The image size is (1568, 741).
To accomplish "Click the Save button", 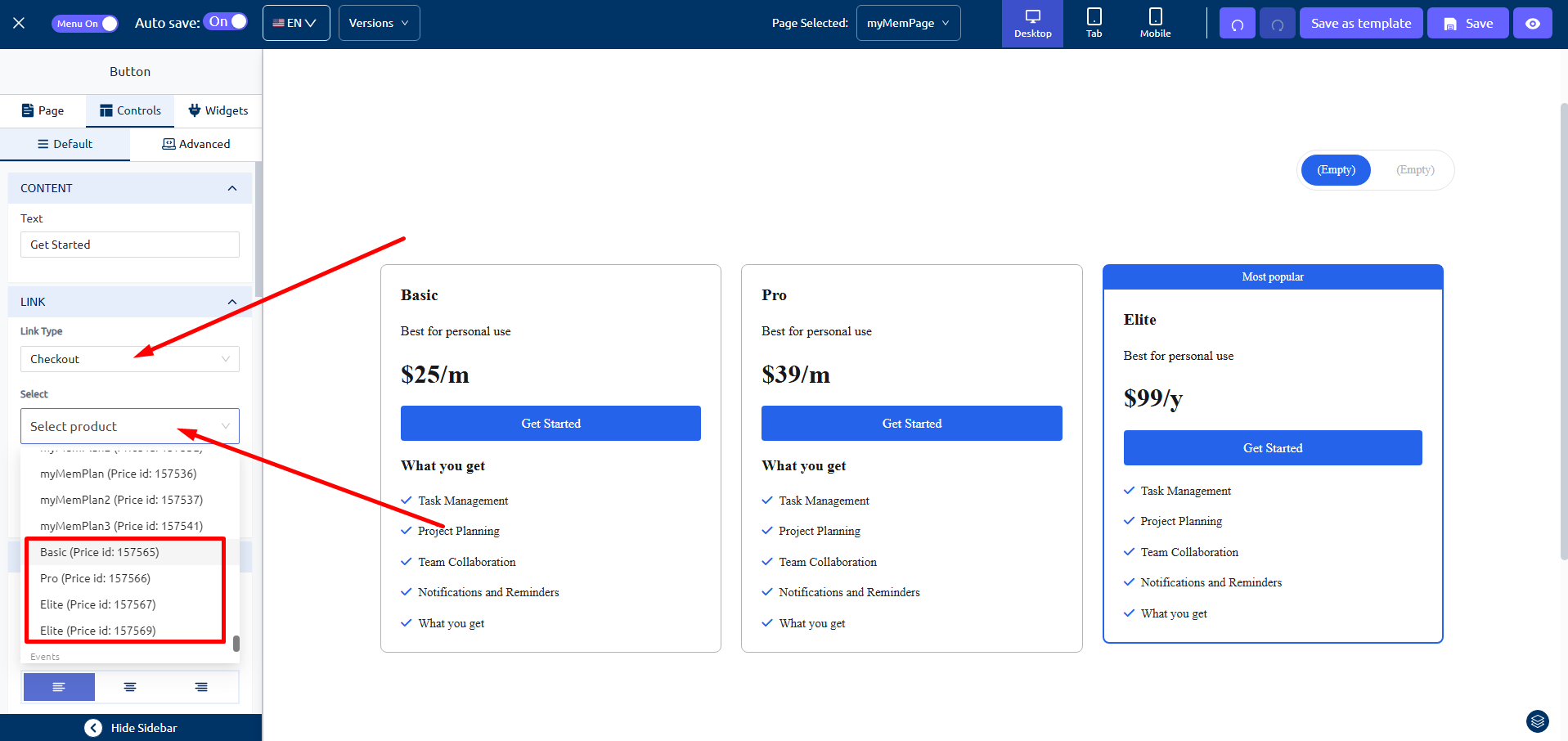I will tap(1468, 24).
